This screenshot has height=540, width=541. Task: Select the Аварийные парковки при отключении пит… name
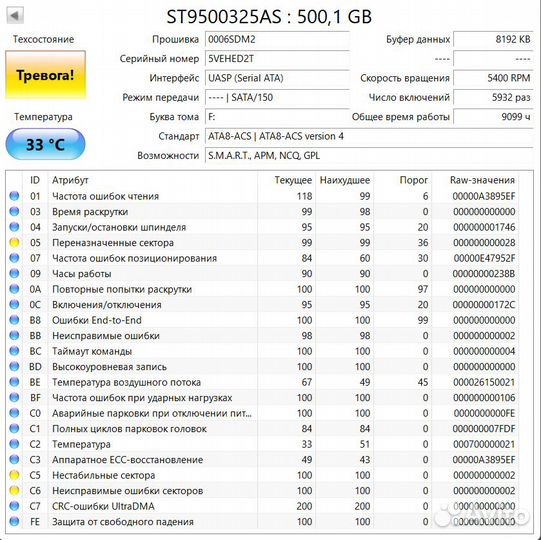click(x=152, y=413)
